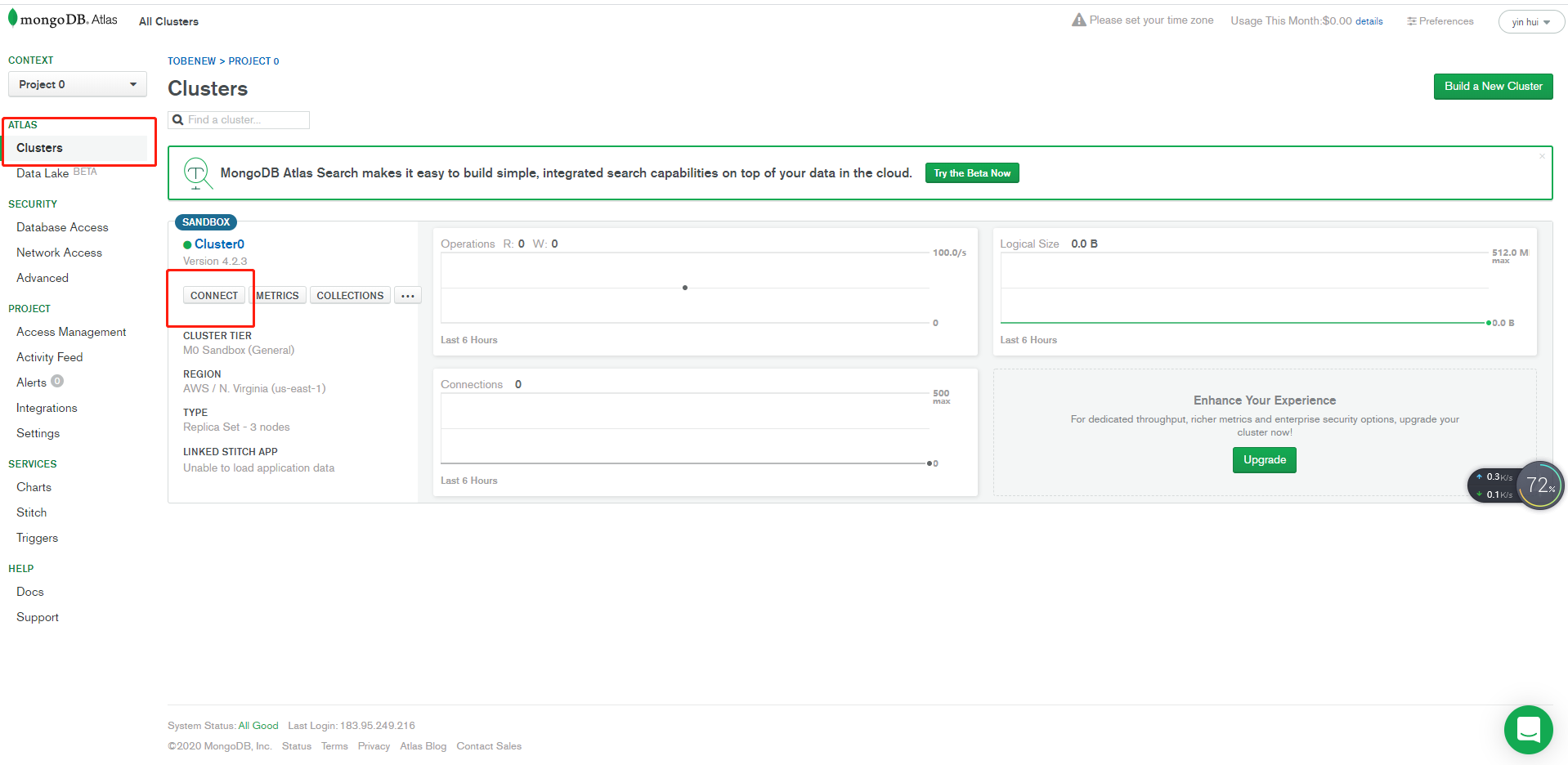Screen dimensions: 1568x765
Task: Click the All Good system status link
Action: pyautogui.click(x=258, y=726)
